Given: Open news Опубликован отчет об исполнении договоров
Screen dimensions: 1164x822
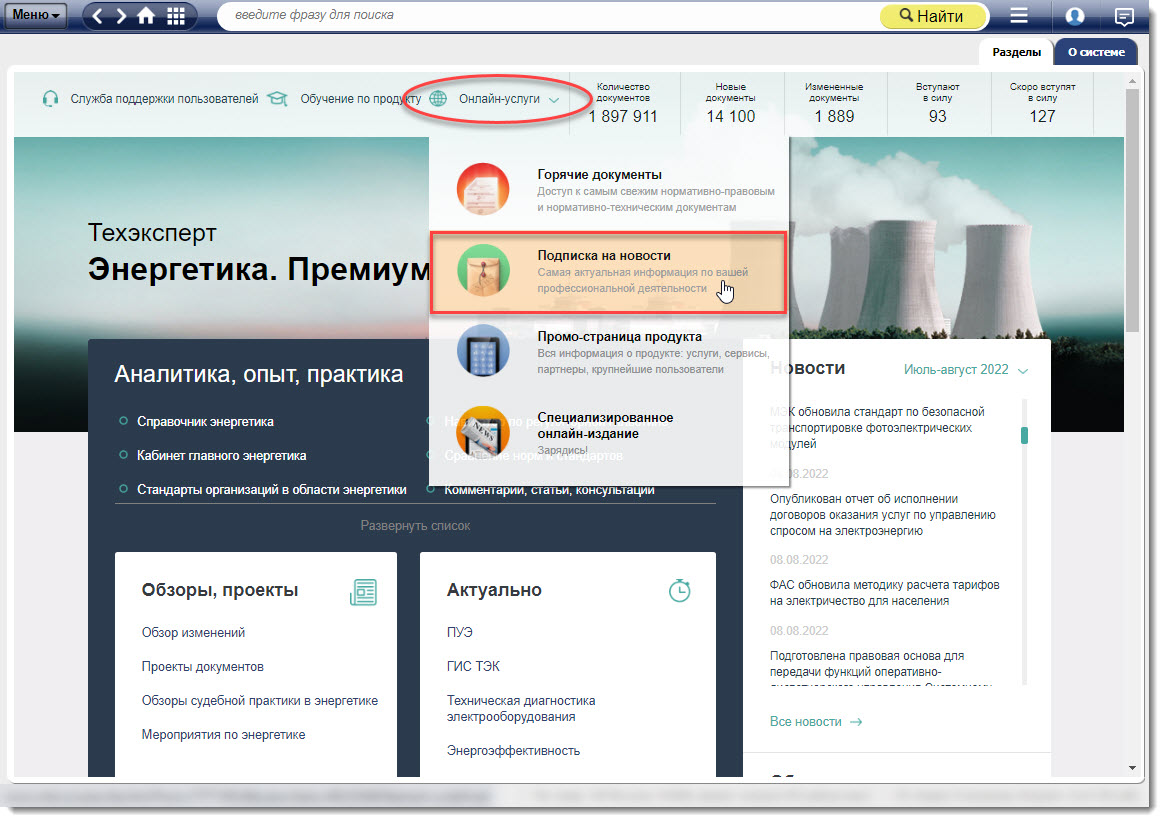Looking at the screenshot, I should [883, 515].
